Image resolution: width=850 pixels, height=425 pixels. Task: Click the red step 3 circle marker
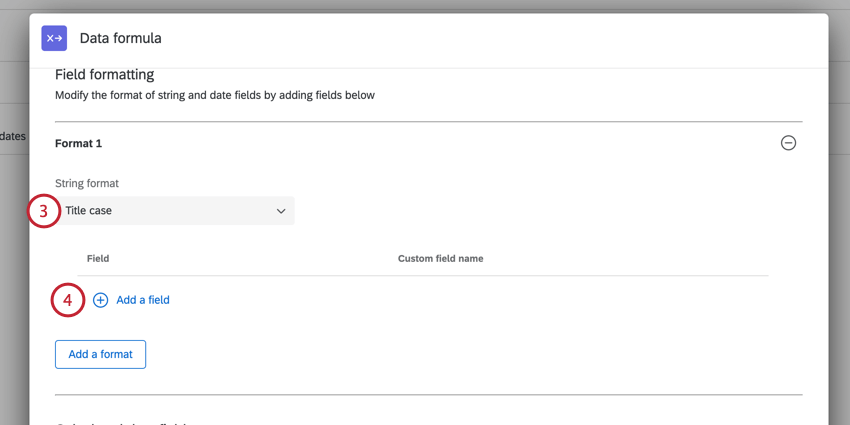(44, 211)
